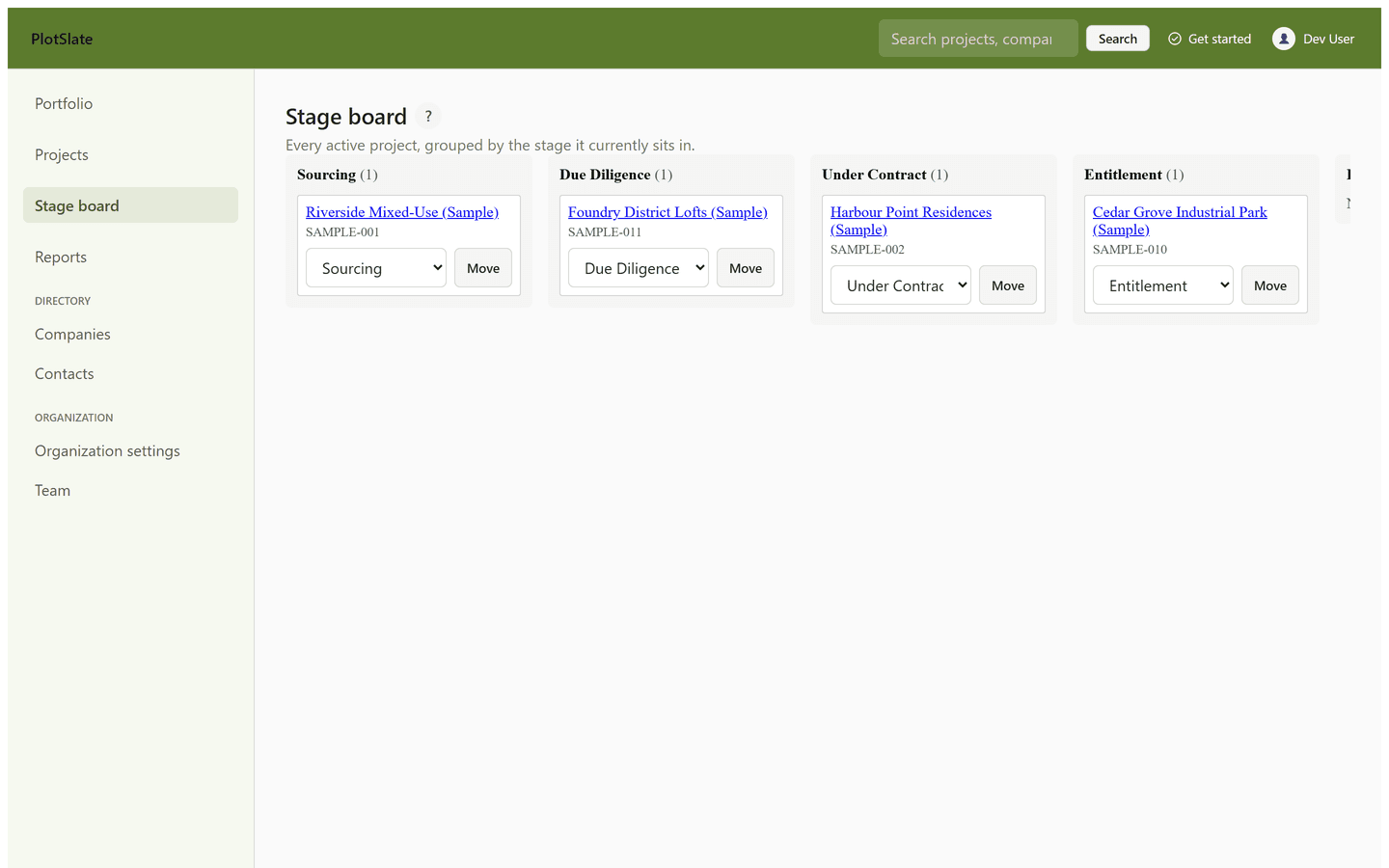The height and width of the screenshot is (868, 1389).
Task: Click the help question mark icon
Action: [x=428, y=116]
